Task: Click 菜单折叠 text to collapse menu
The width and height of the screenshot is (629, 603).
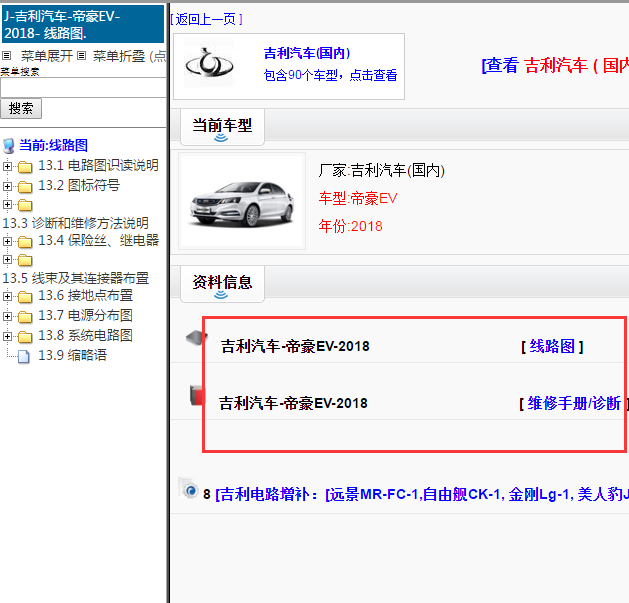Action: [x=119, y=56]
